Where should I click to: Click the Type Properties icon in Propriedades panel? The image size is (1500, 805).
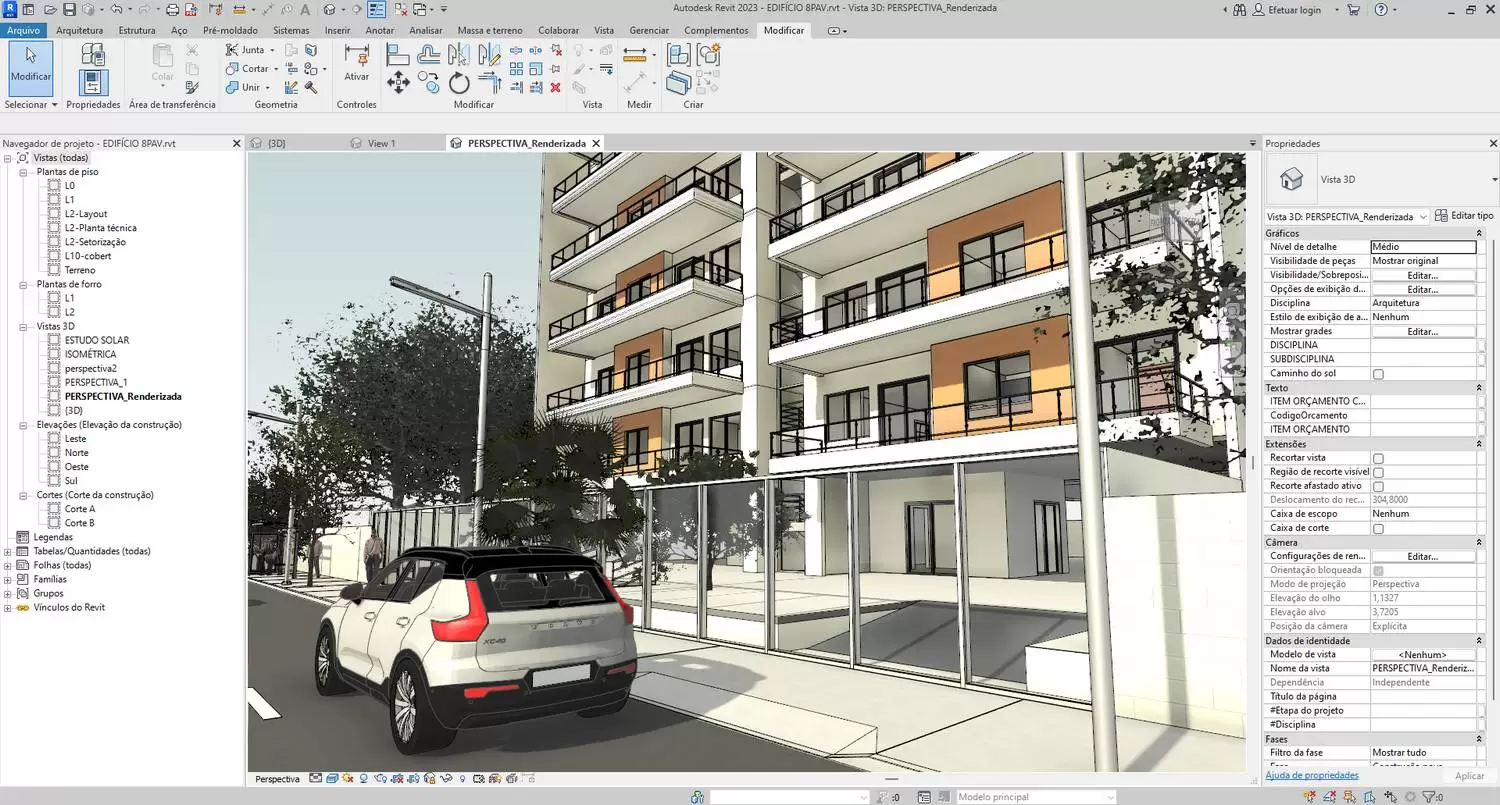[x=93, y=54]
